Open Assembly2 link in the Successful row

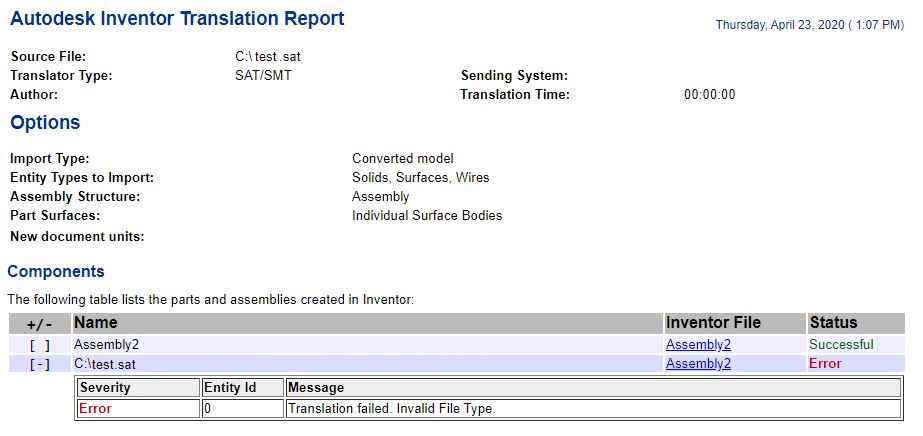point(698,345)
